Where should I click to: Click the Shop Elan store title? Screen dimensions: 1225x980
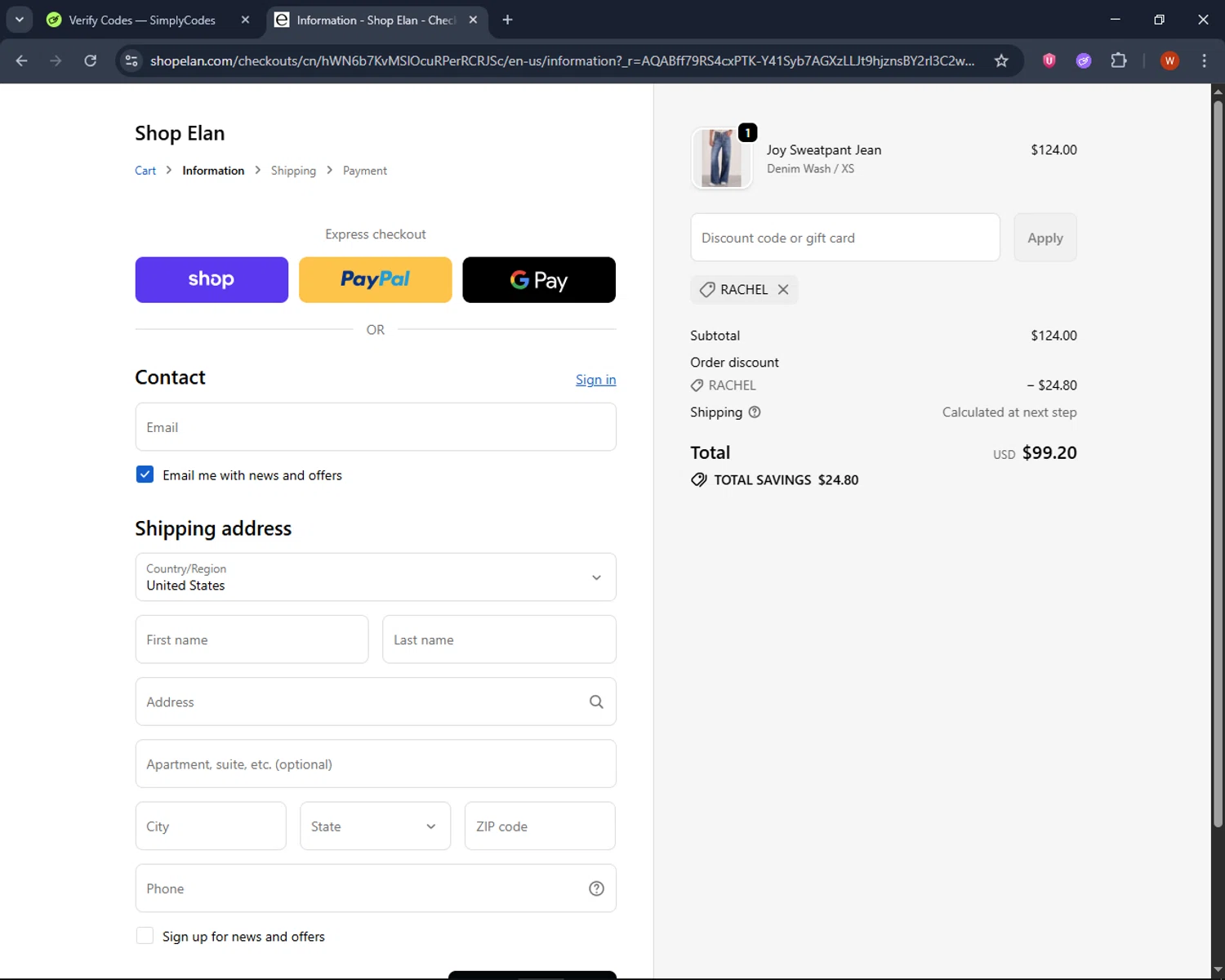point(180,133)
